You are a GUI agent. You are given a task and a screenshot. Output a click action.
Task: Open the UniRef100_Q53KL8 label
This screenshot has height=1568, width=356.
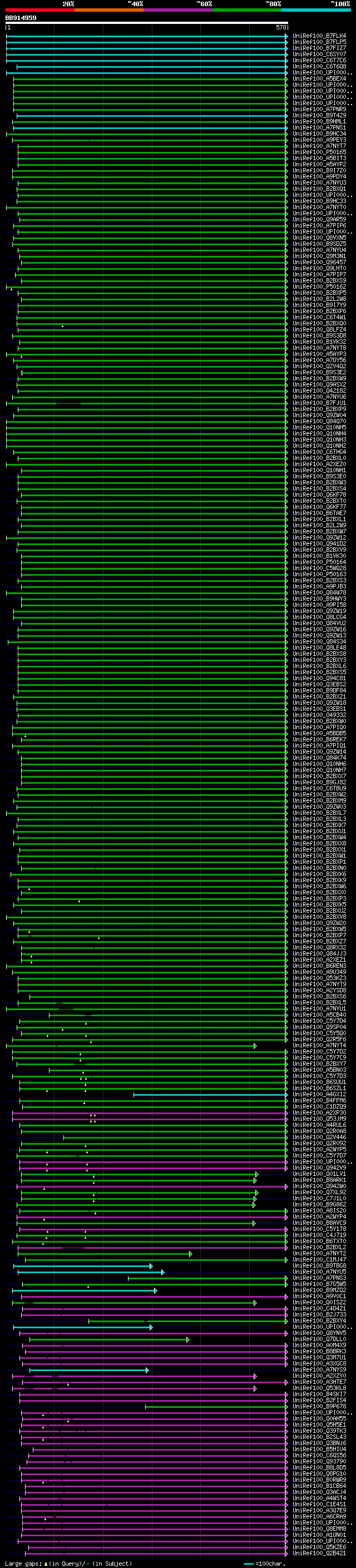click(x=319, y=1388)
